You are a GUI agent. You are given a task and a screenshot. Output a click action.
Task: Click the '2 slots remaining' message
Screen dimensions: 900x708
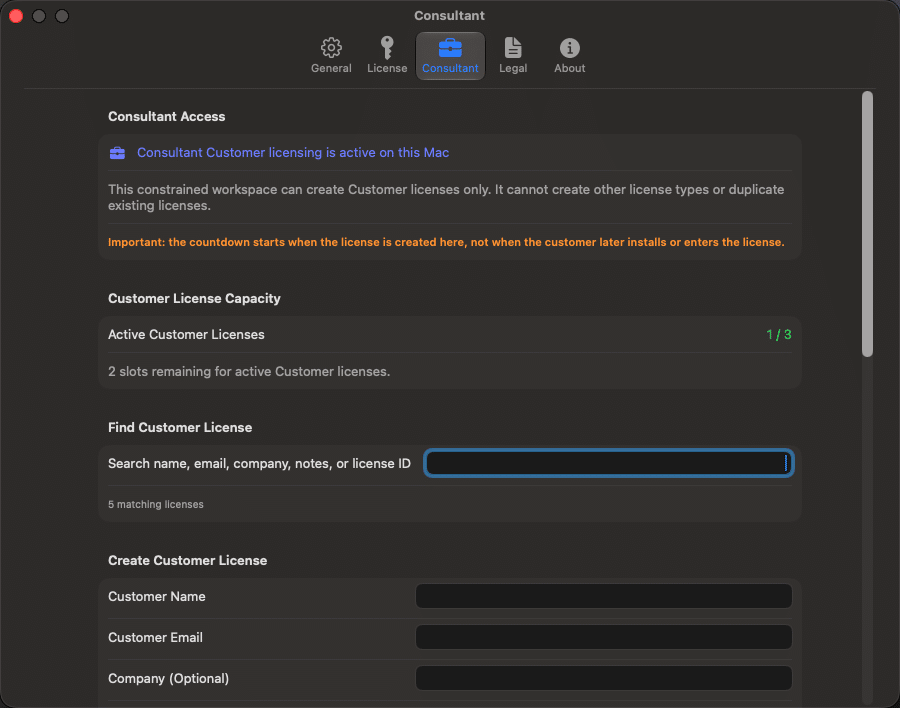tap(249, 372)
